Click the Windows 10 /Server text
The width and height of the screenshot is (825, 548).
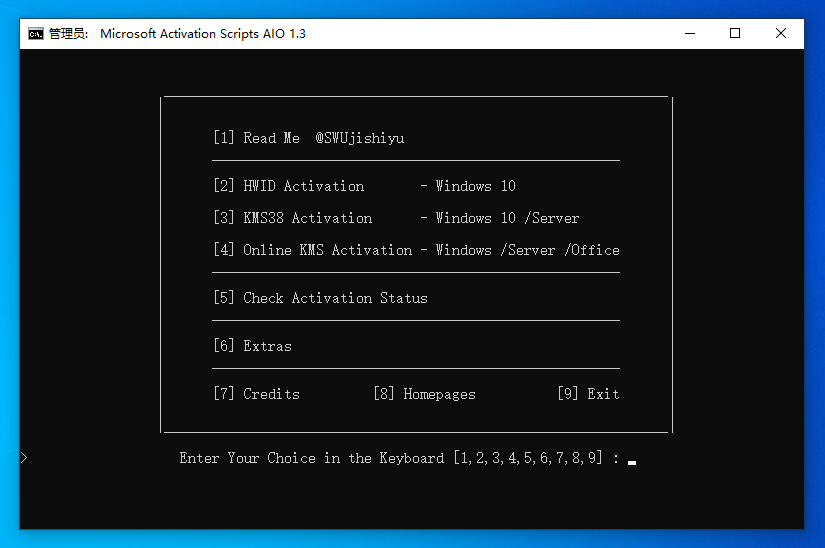[507, 218]
